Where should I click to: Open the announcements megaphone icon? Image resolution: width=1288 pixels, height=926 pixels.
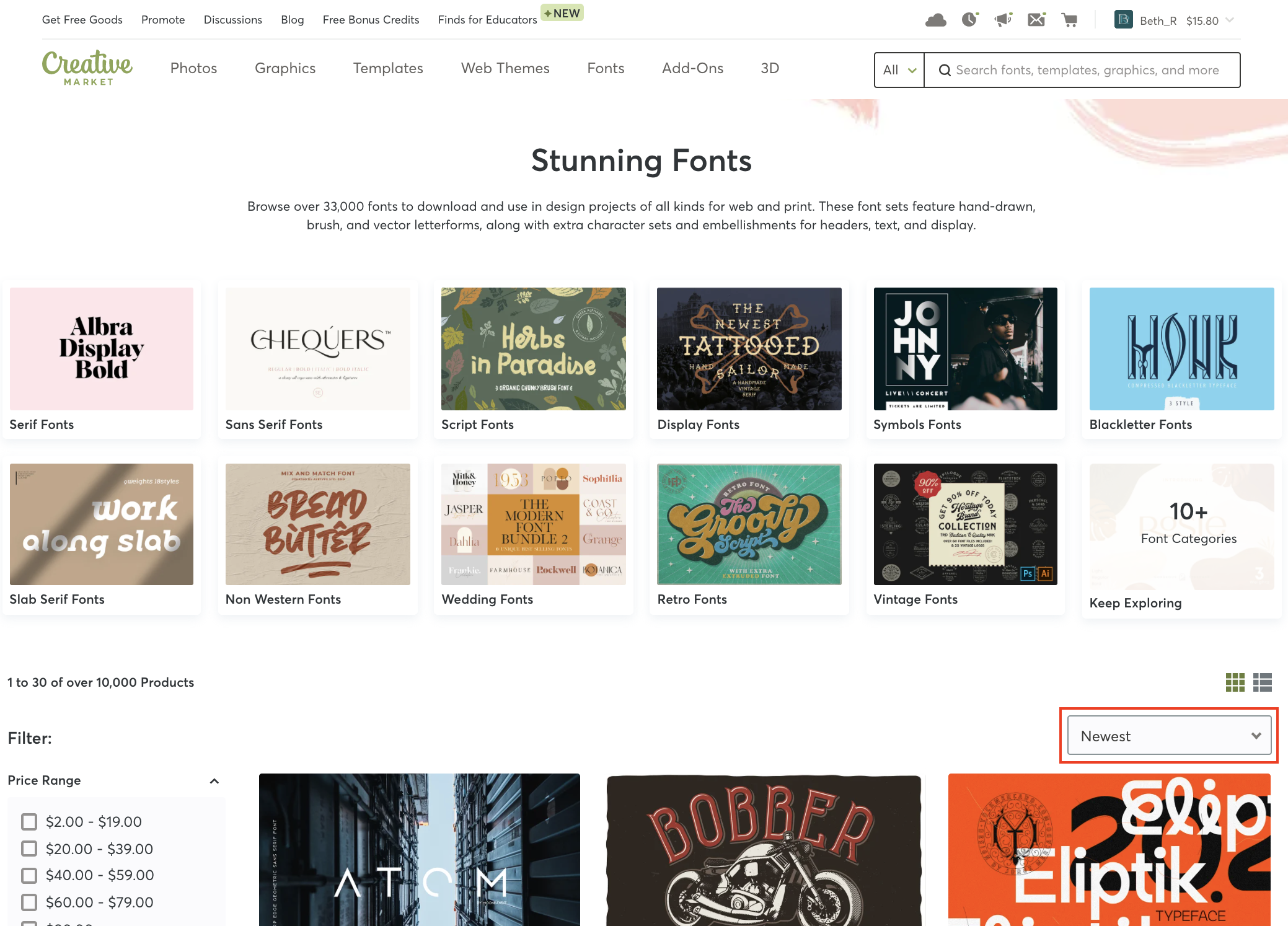pos(1003,20)
